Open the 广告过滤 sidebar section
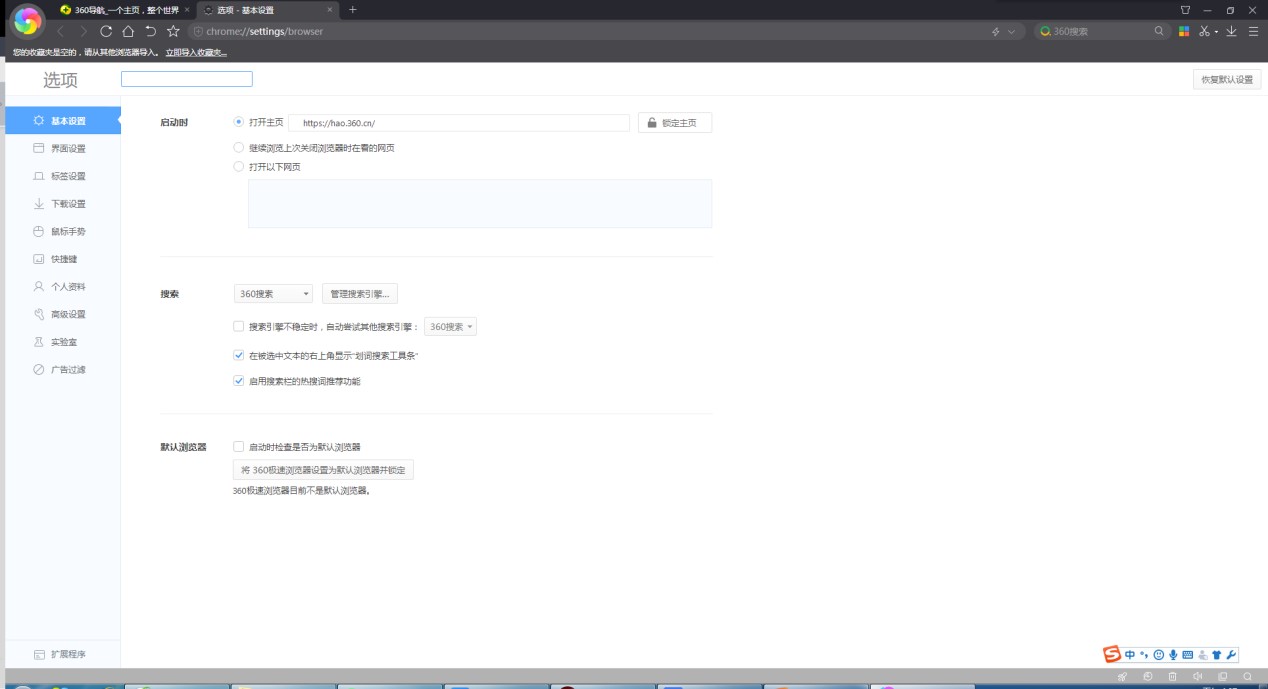 [x=62, y=369]
